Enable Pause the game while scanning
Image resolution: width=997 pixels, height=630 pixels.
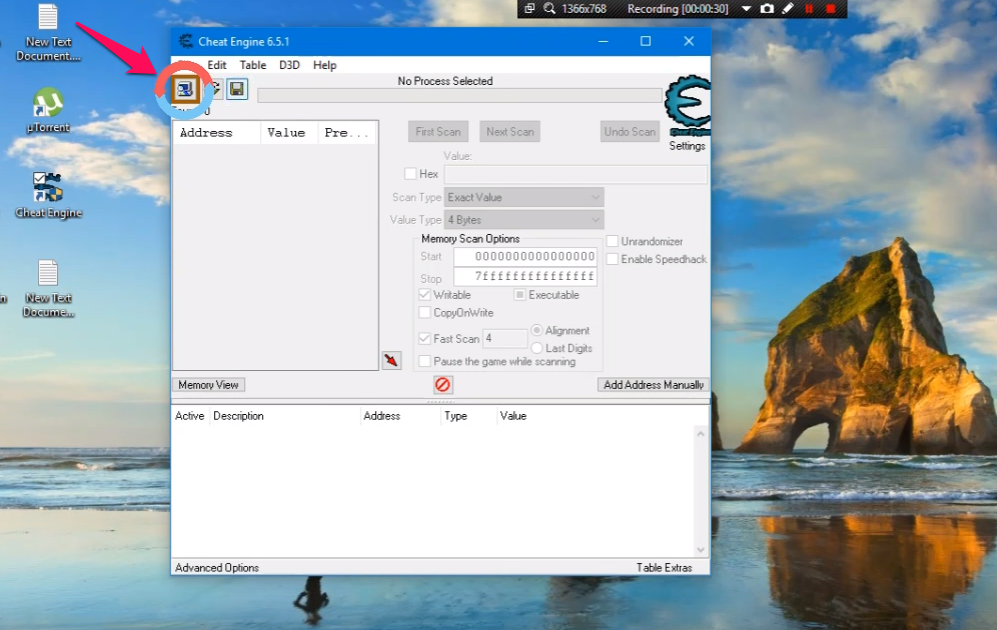pos(425,361)
